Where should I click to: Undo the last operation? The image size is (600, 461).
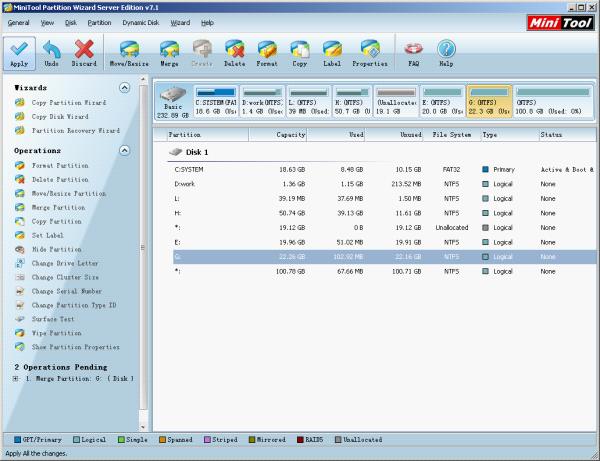(x=51, y=53)
